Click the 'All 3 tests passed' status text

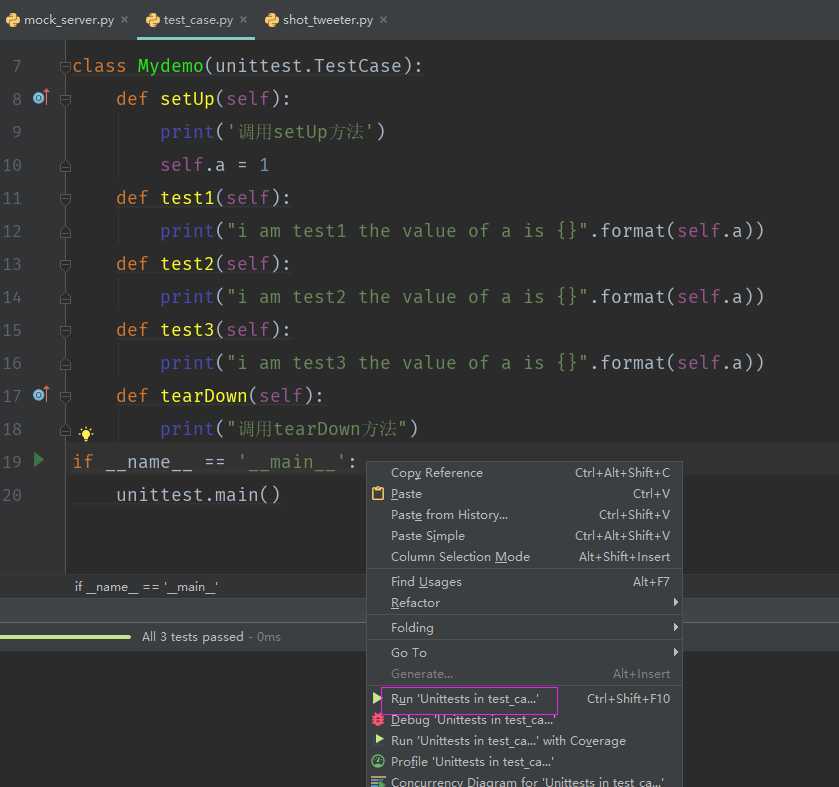[192, 636]
